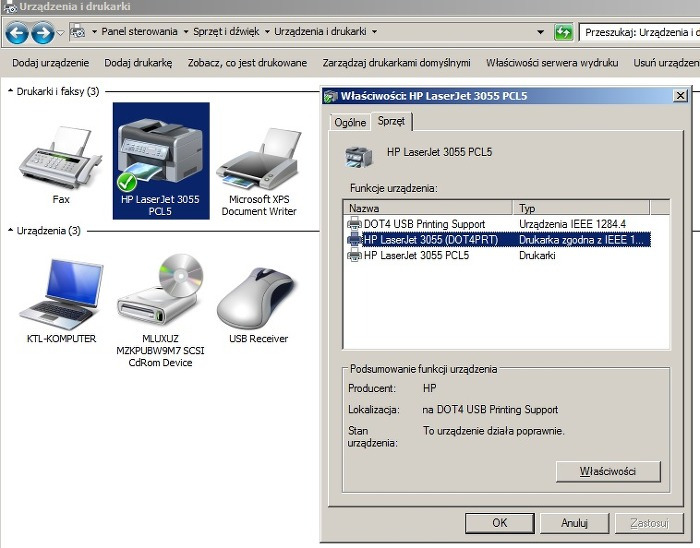This screenshot has height=548, width=700.
Task: Click the HP LaserJet icon in dialog header
Action: click(x=358, y=156)
